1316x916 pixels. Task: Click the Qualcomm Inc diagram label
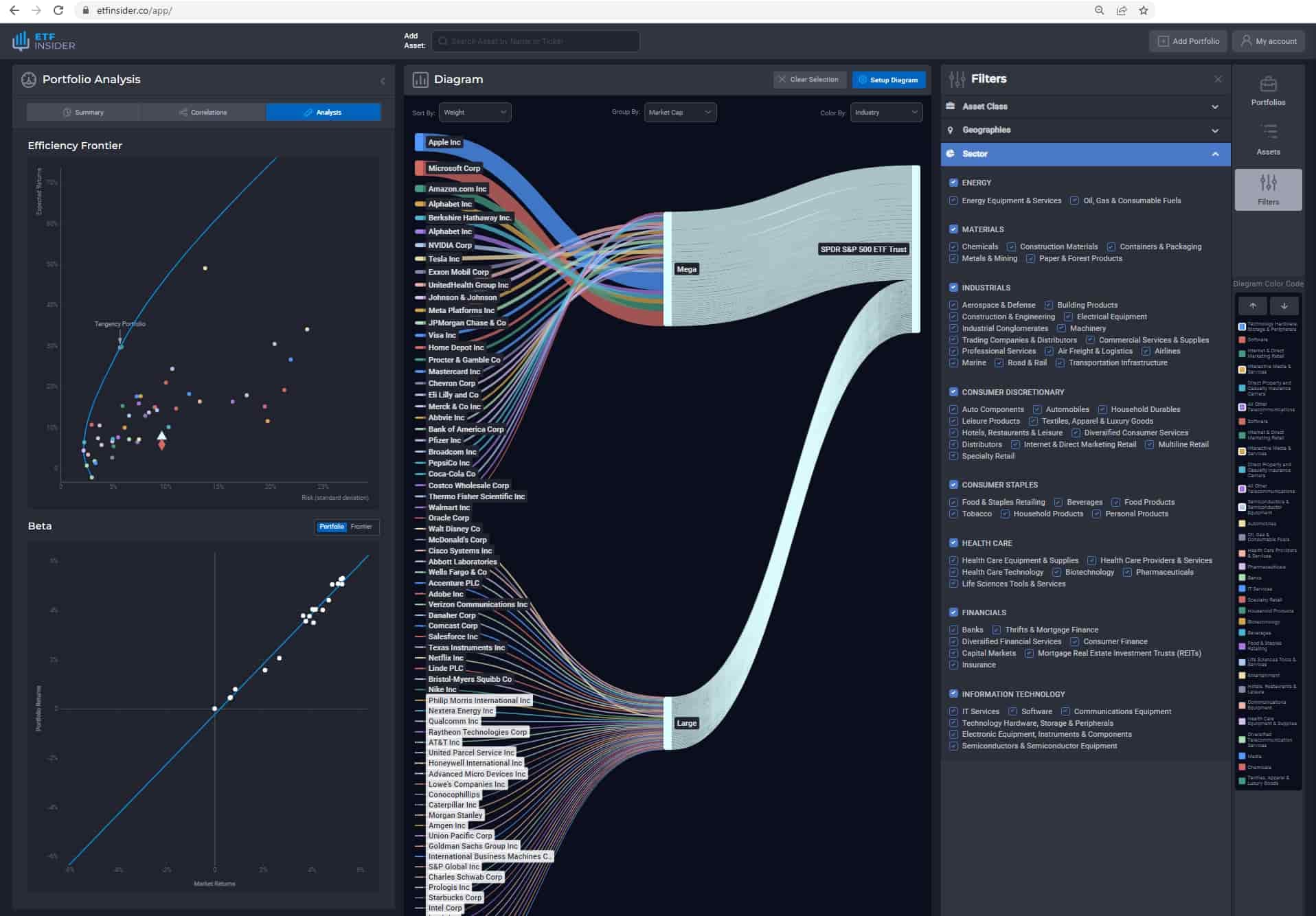(453, 721)
